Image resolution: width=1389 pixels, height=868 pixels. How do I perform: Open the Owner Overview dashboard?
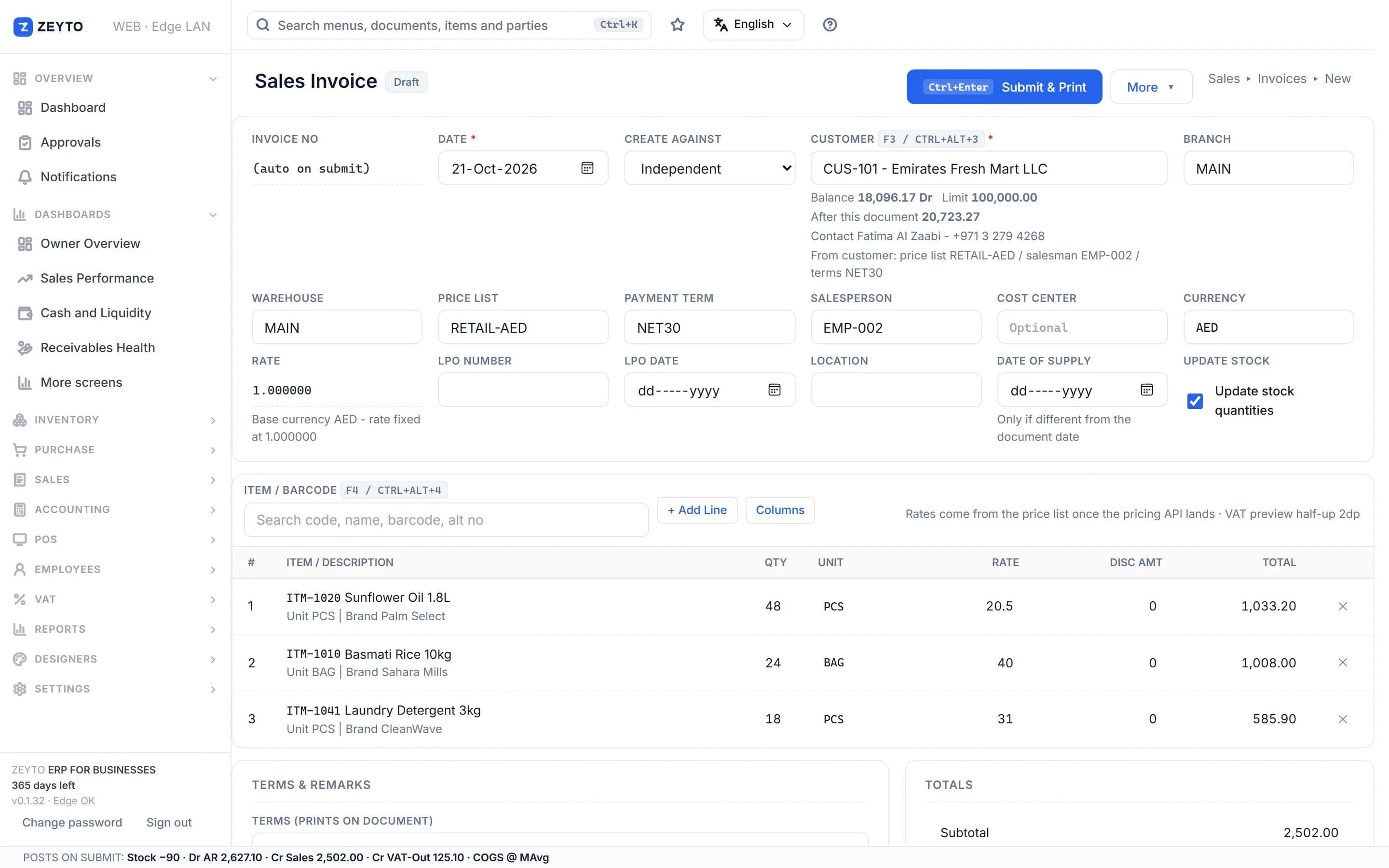pyautogui.click(x=115, y=244)
